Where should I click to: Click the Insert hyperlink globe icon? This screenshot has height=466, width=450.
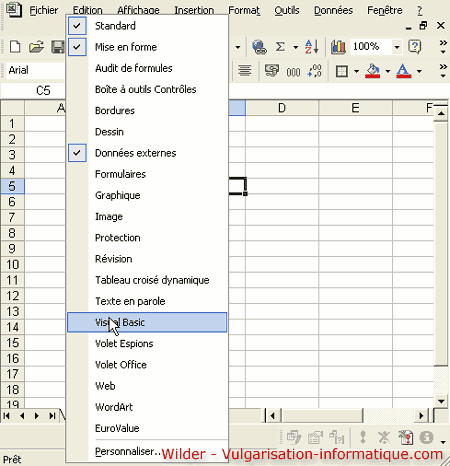click(x=259, y=47)
